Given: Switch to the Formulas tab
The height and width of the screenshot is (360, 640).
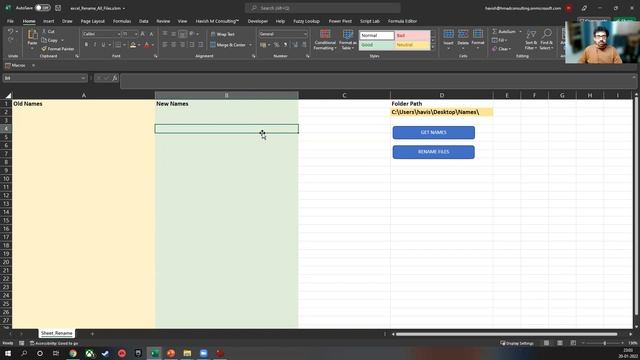Looking at the screenshot, I should tap(122, 21).
